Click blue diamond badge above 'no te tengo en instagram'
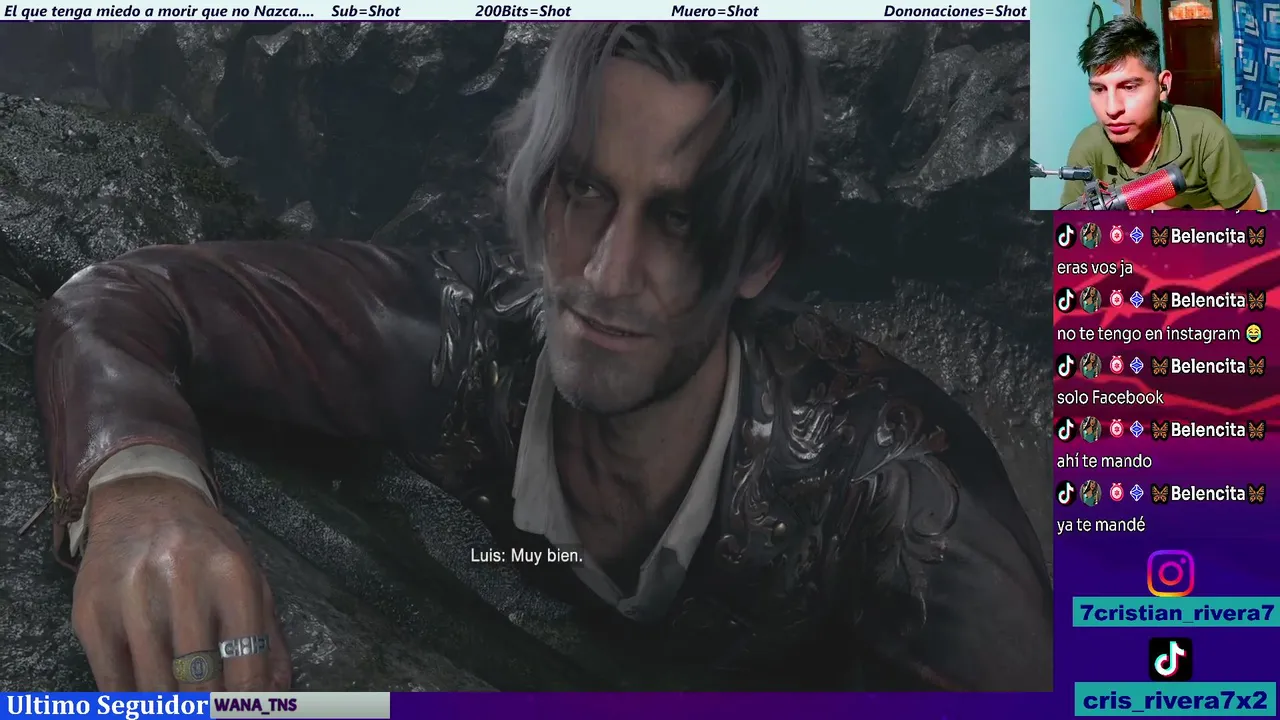This screenshot has width=1280, height=720. pos(1137,300)
